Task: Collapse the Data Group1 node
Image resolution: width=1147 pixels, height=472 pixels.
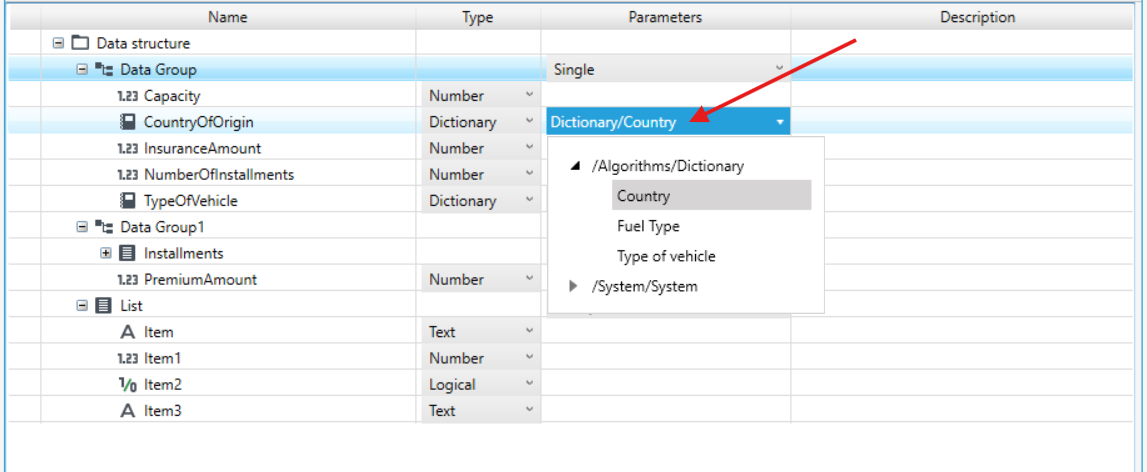Action: pyautogui.click(x=82, y=228)
